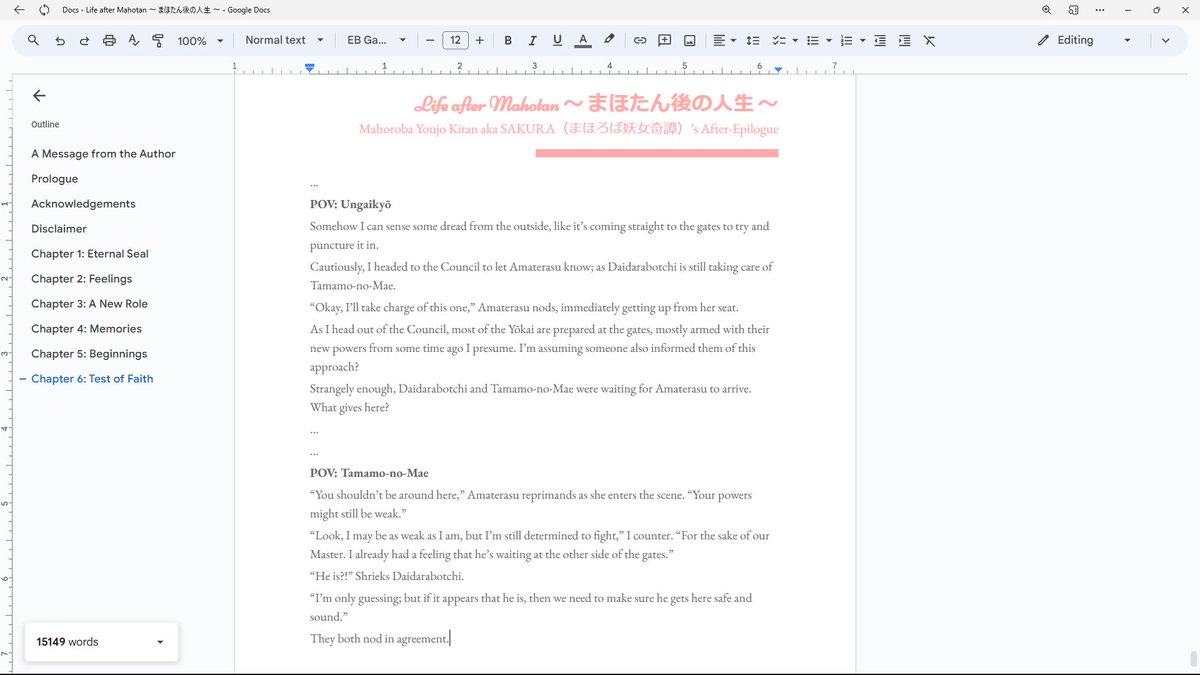Jump to Prologue in the outline
1200x675 pixels.
(x=54, y=179)
